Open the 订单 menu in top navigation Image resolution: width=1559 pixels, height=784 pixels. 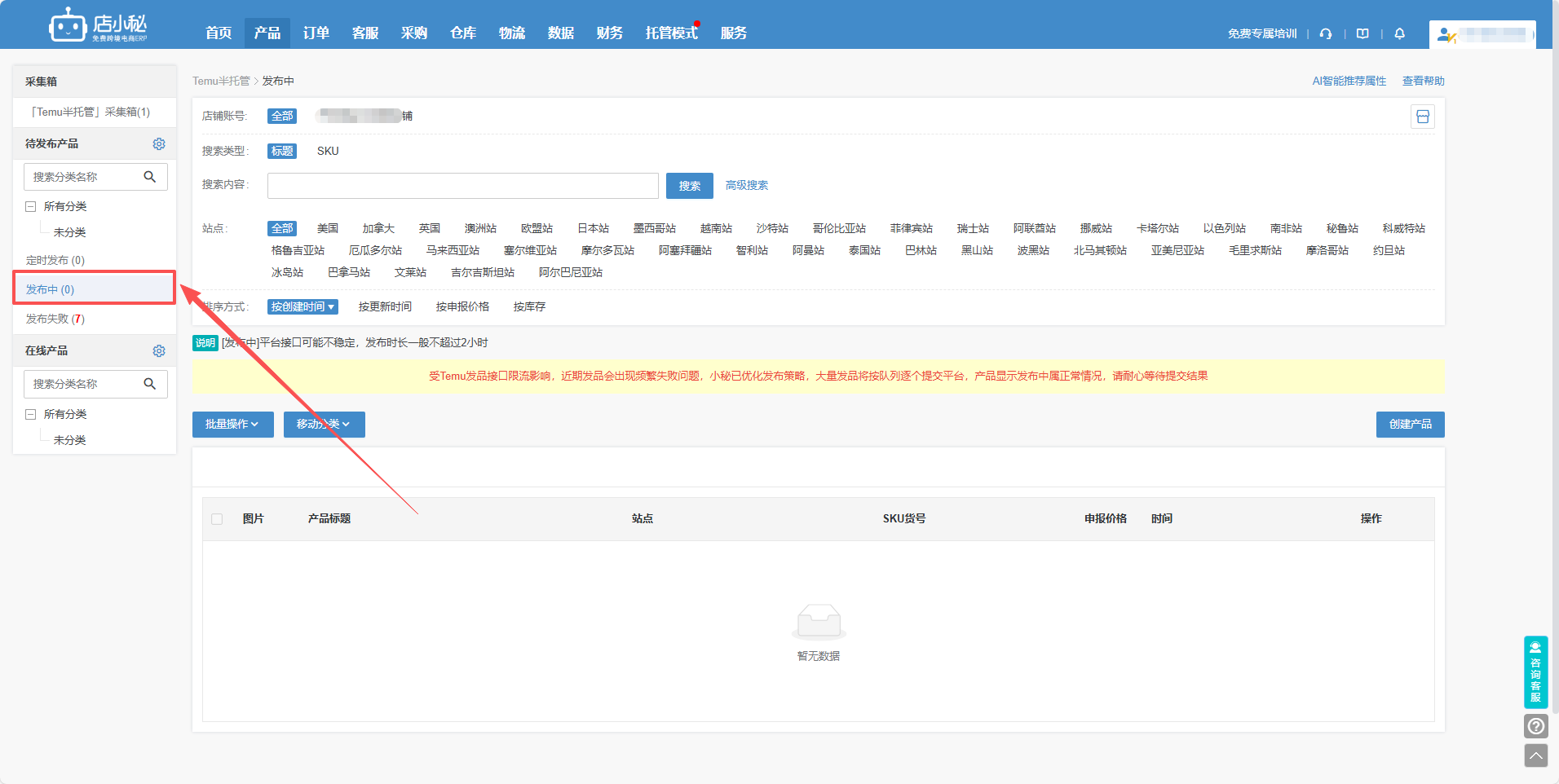coord(316,33)
